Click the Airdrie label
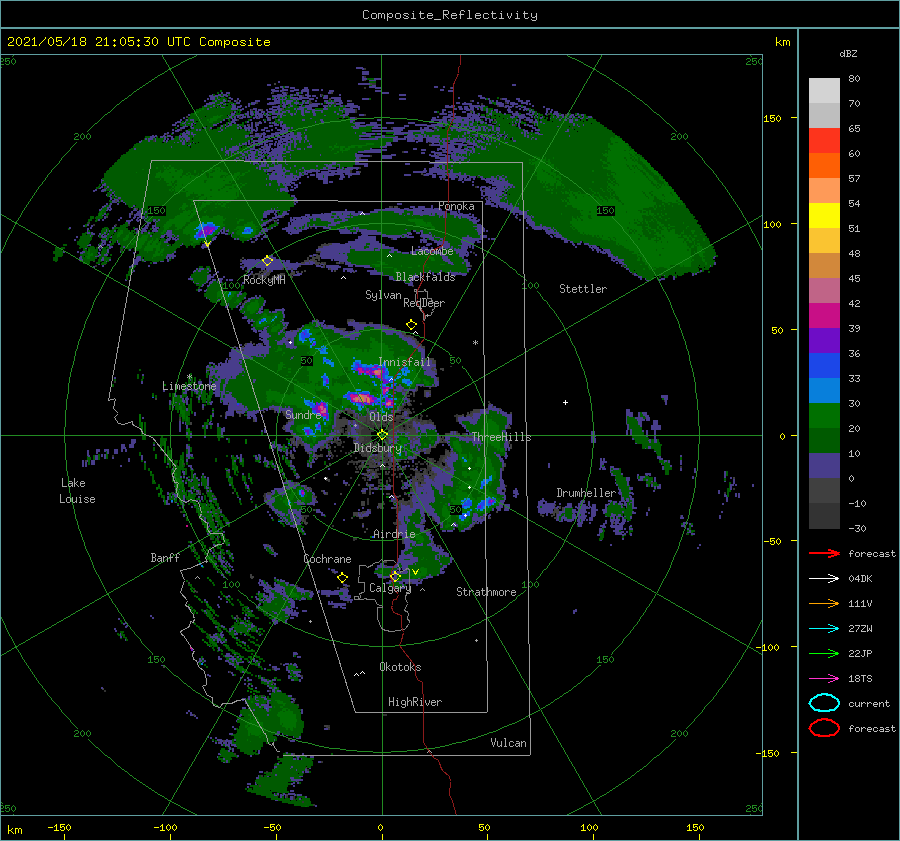Image resolution: width=900 pixels, height=841 pixels. (x=394, y=534)
